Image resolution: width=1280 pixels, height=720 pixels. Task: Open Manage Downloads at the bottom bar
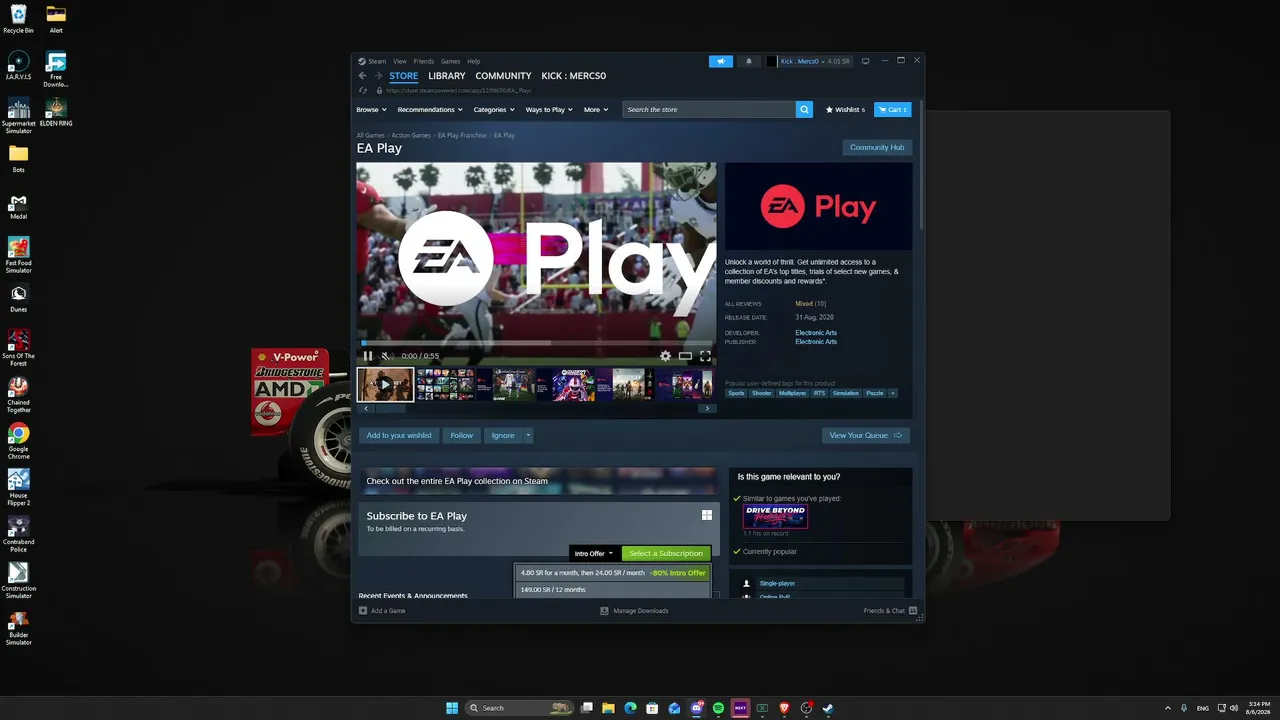pos(634,611)
